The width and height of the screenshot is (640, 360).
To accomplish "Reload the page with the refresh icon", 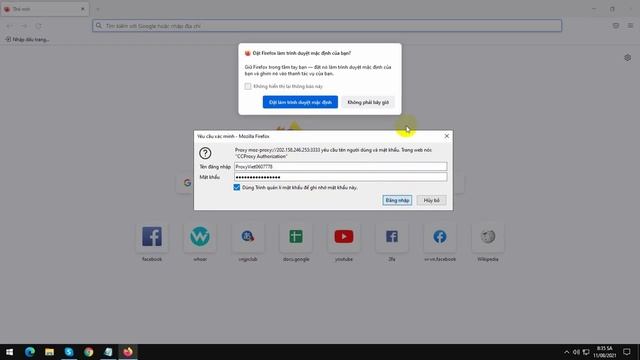I will pos(38,26).
